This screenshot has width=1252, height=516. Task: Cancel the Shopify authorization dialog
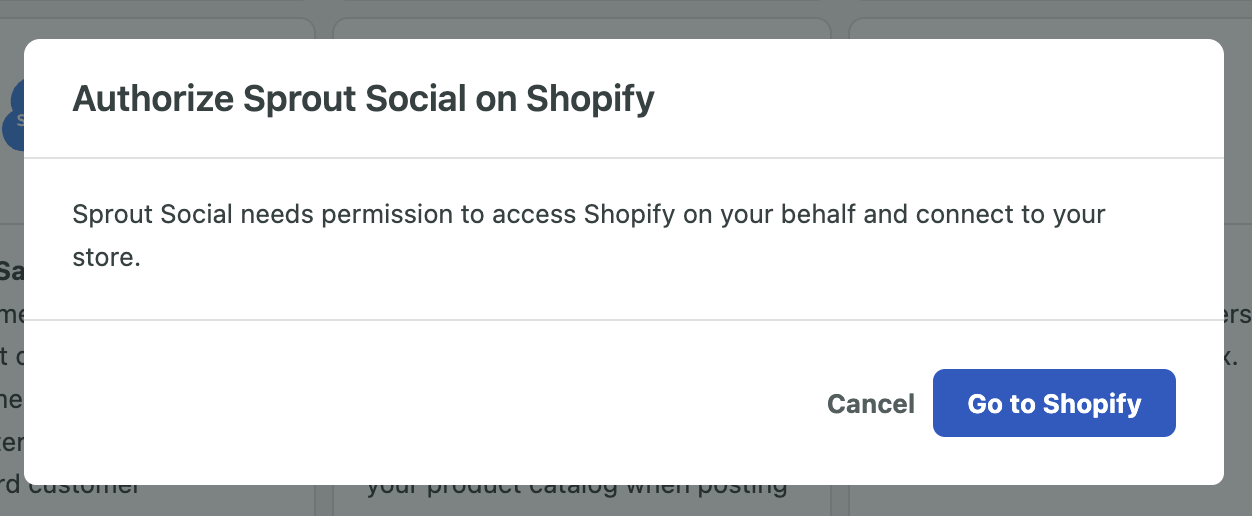pos(871,404)
